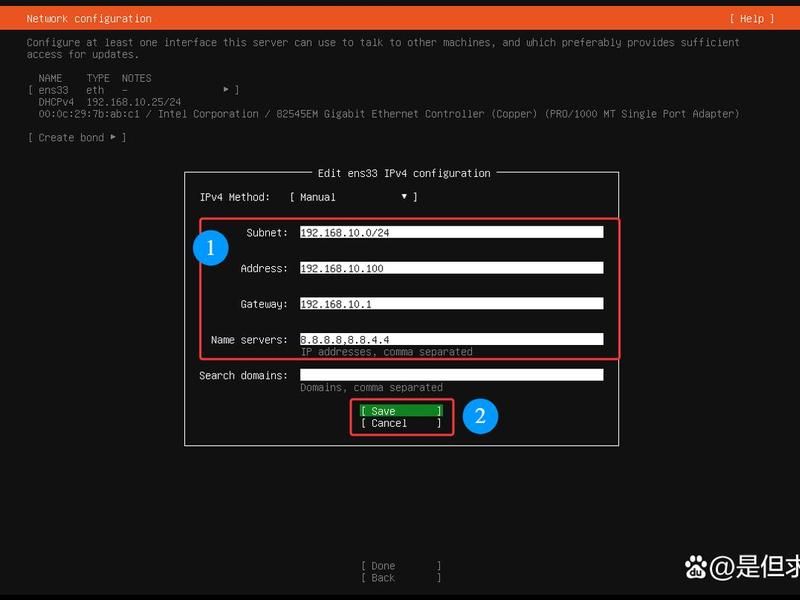
Task: Save the IPv4 configuration
Action: tap(401, 411)
